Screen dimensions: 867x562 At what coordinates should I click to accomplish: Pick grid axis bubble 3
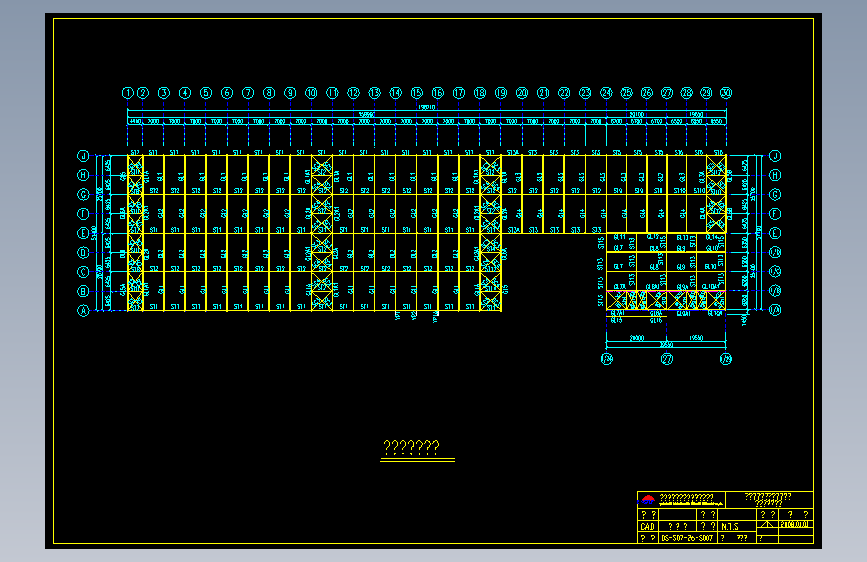tap(164, 93)
